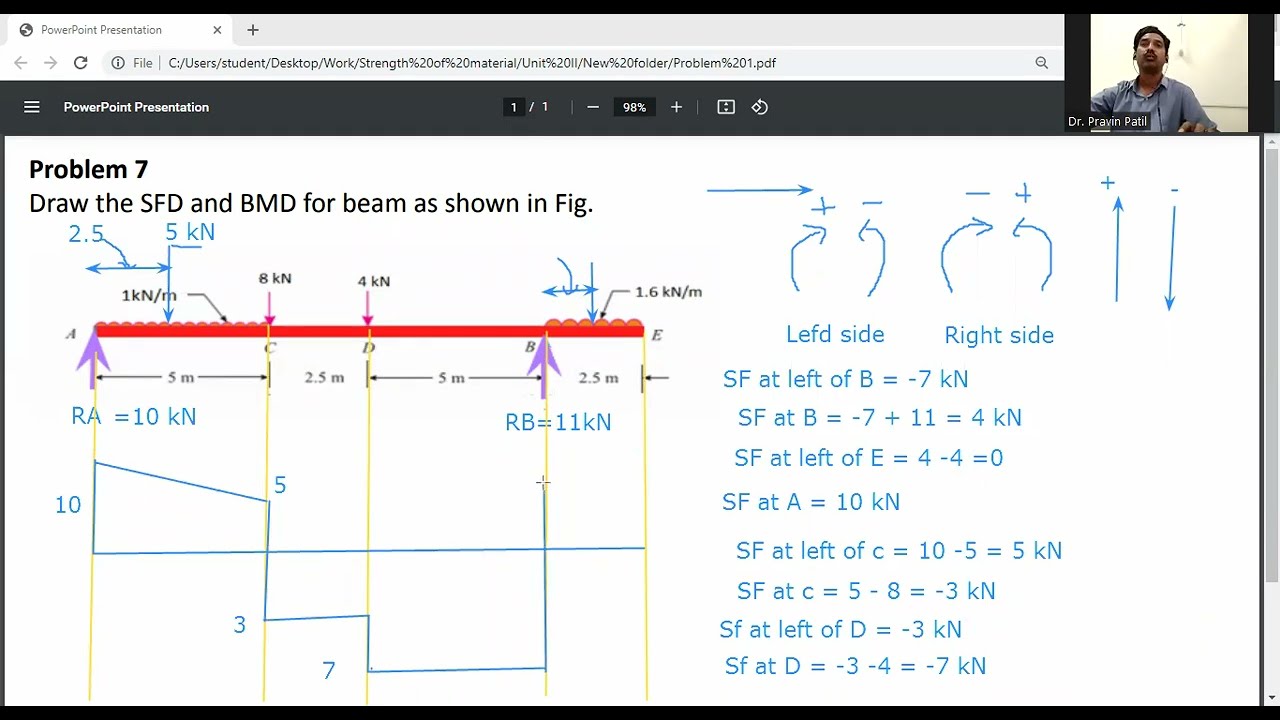Click the '4 kN' load label

tap(374, 281)
